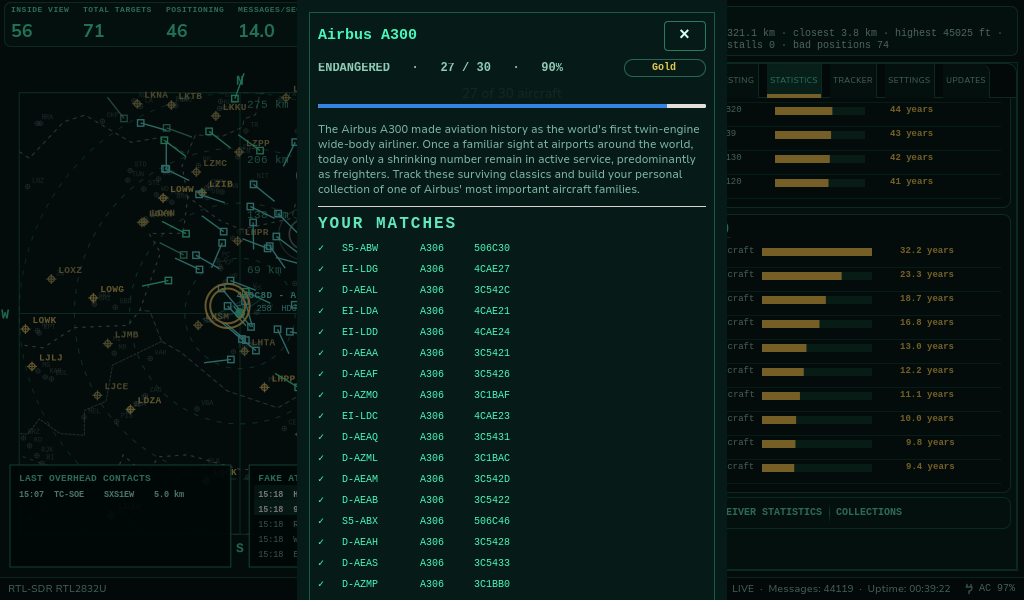Click the LDZA airport marker on map
1024x600 pixels.
131,409
